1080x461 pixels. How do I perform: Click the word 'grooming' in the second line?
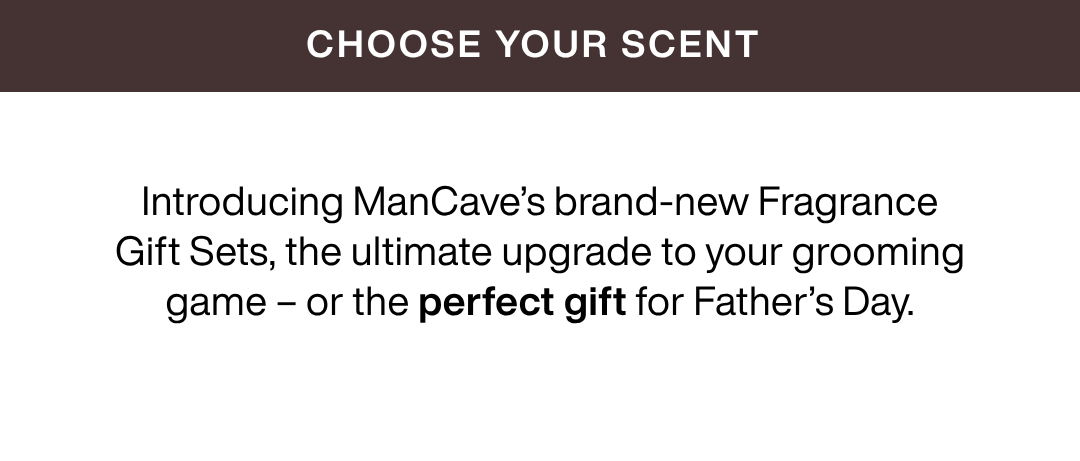pos(878,253)
